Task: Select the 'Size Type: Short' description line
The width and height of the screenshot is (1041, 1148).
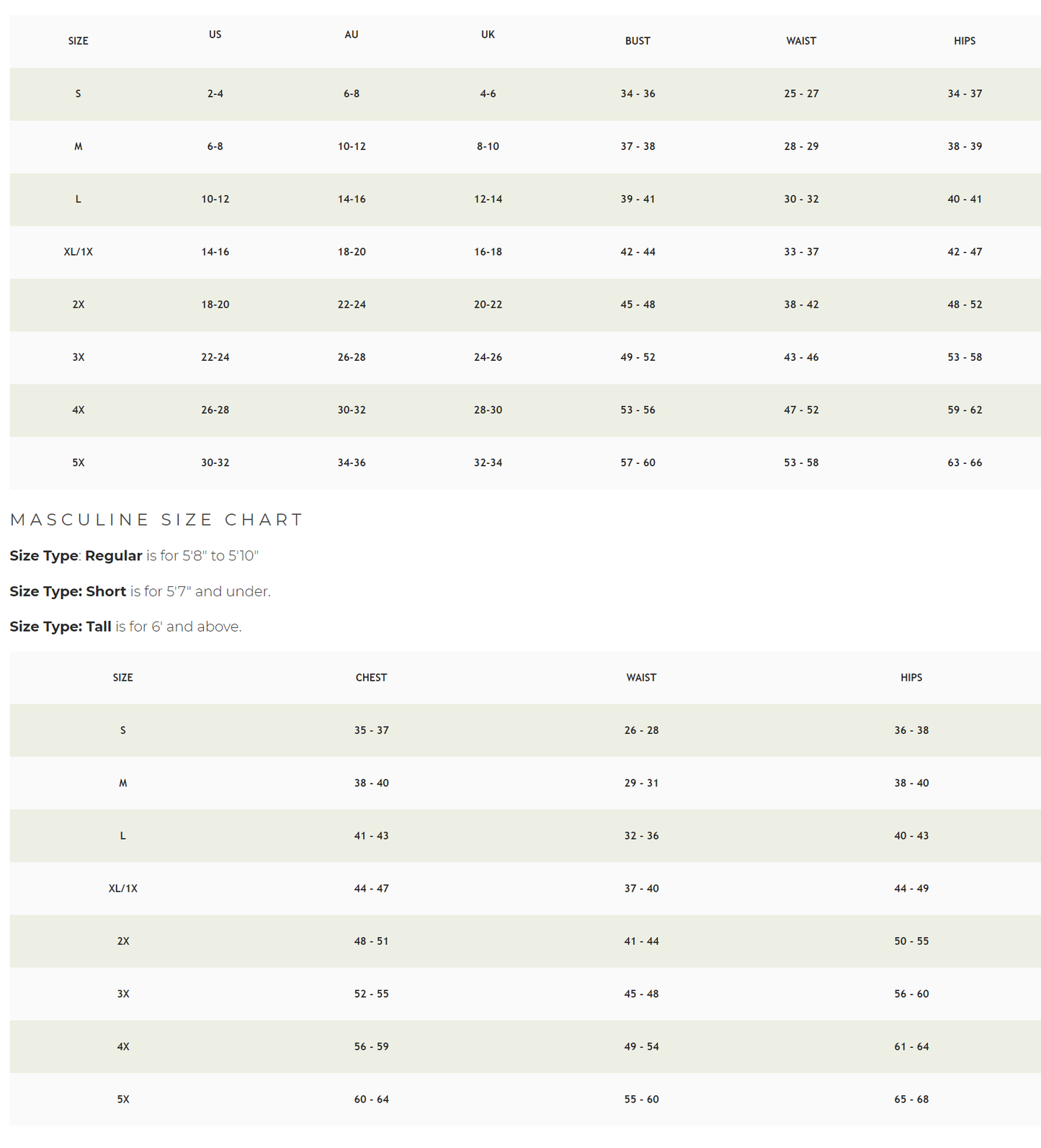Action: tap(140, 591)
